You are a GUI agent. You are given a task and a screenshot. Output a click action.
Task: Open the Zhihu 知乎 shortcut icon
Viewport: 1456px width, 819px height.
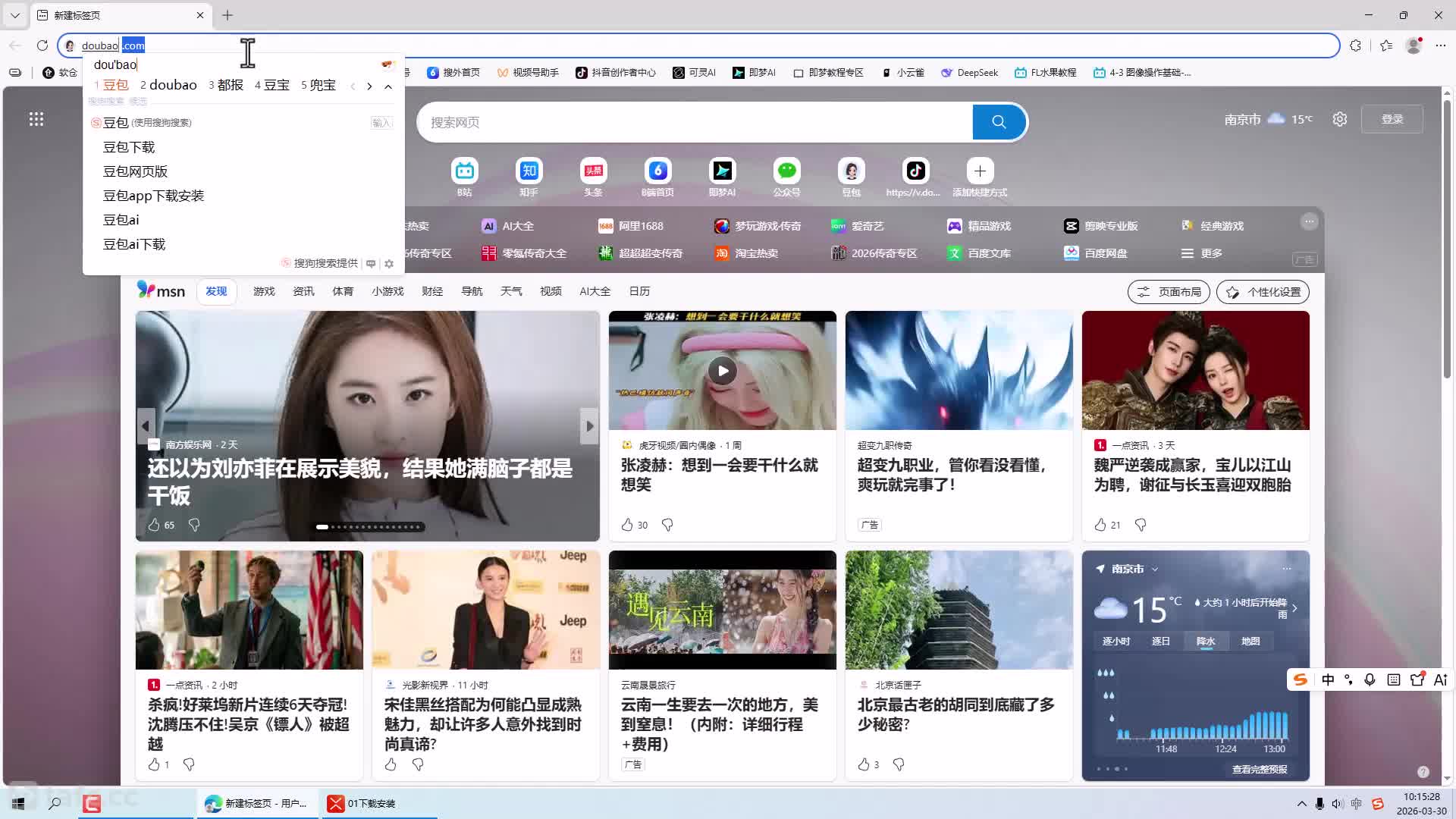click(529, 171)
